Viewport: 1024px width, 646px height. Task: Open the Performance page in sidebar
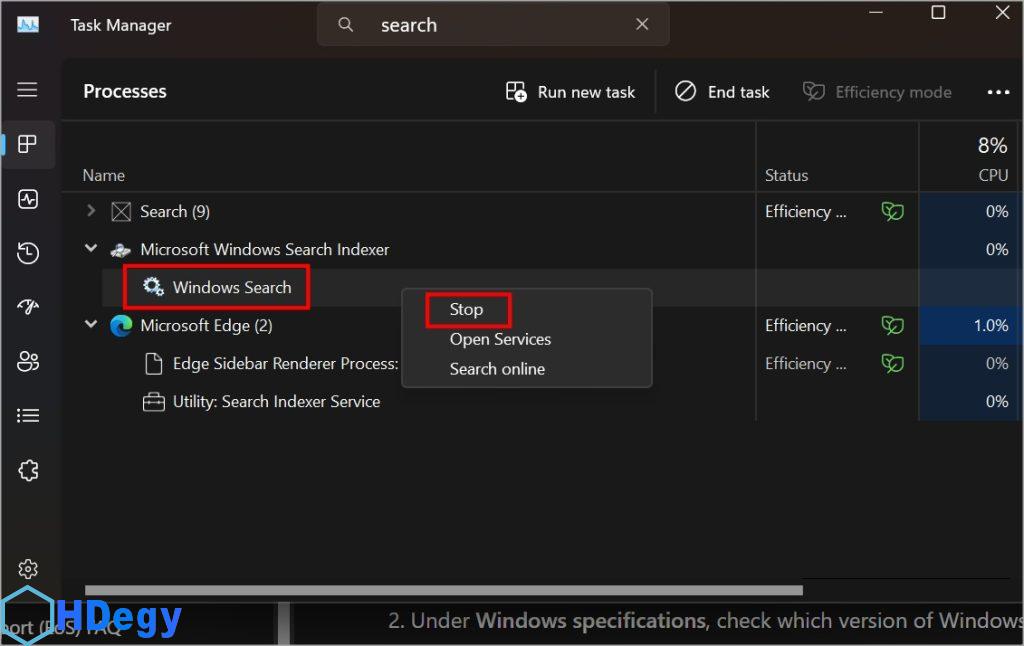(x=28, y=200)
